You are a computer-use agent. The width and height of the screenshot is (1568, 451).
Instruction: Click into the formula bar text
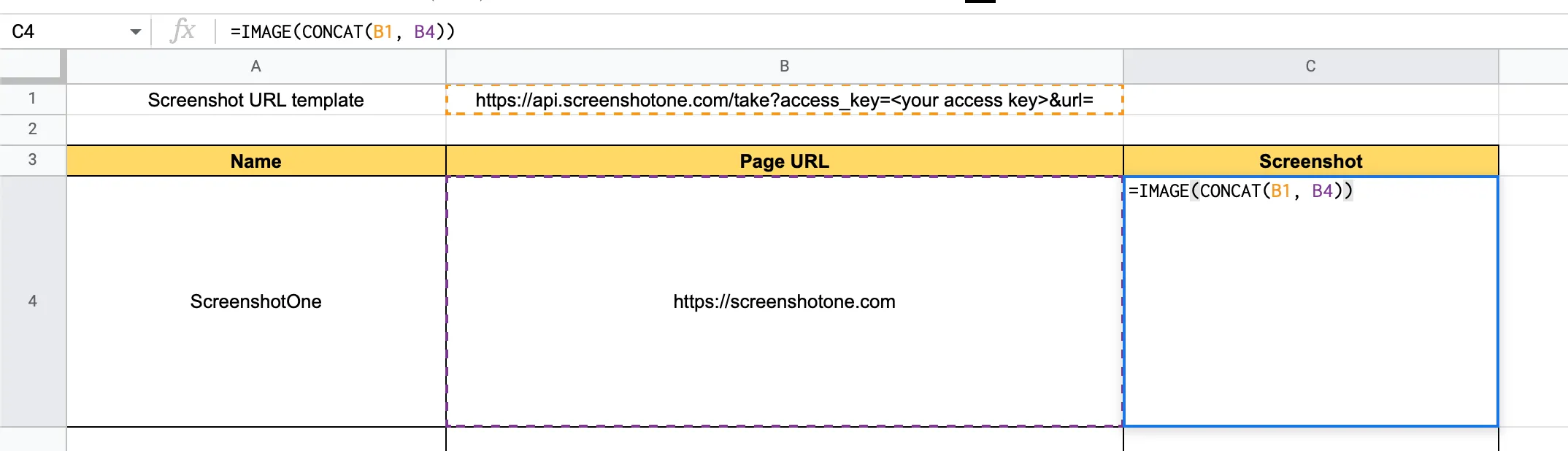click(x=342, y=31)
